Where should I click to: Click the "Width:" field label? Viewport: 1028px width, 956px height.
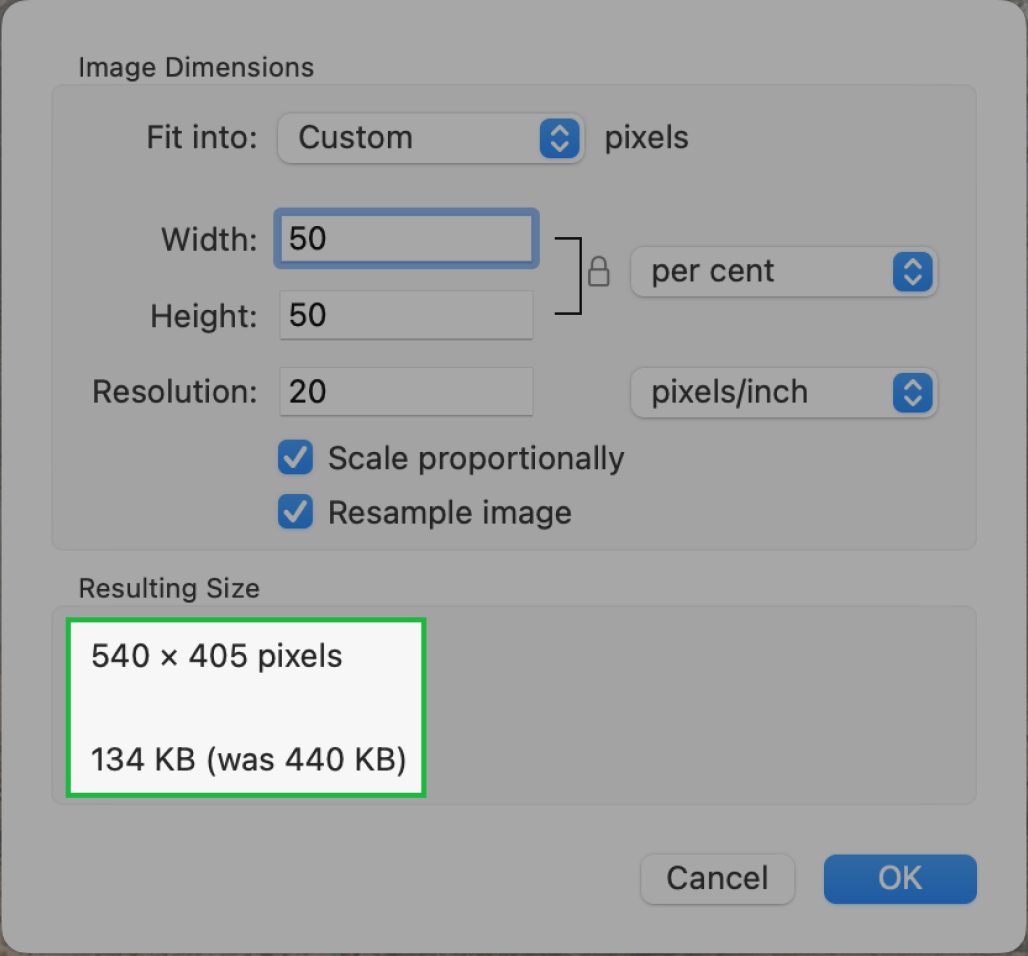pyautogui.click(x=209, y=240)
